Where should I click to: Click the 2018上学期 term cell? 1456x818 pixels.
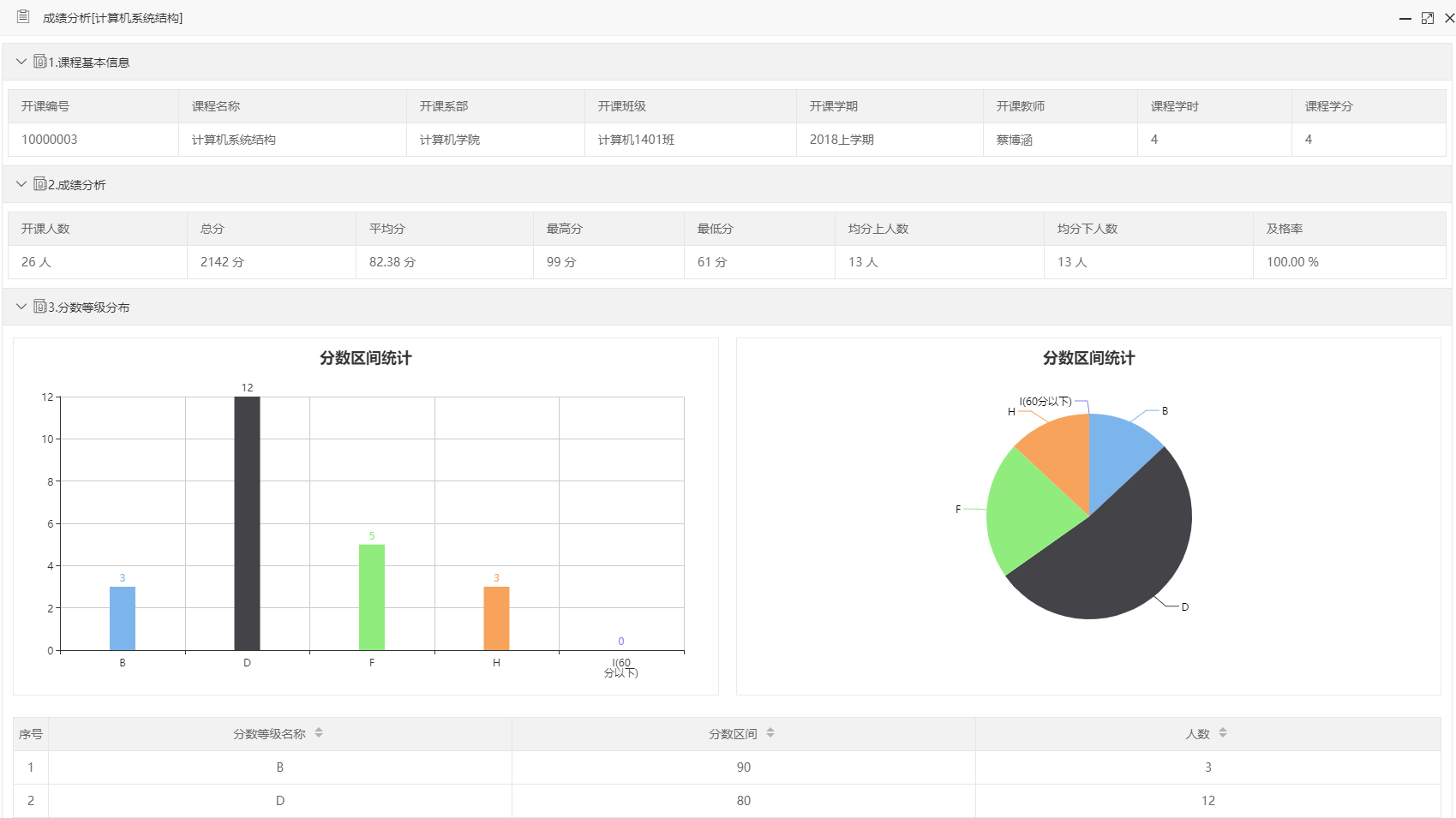pos(890,140)
